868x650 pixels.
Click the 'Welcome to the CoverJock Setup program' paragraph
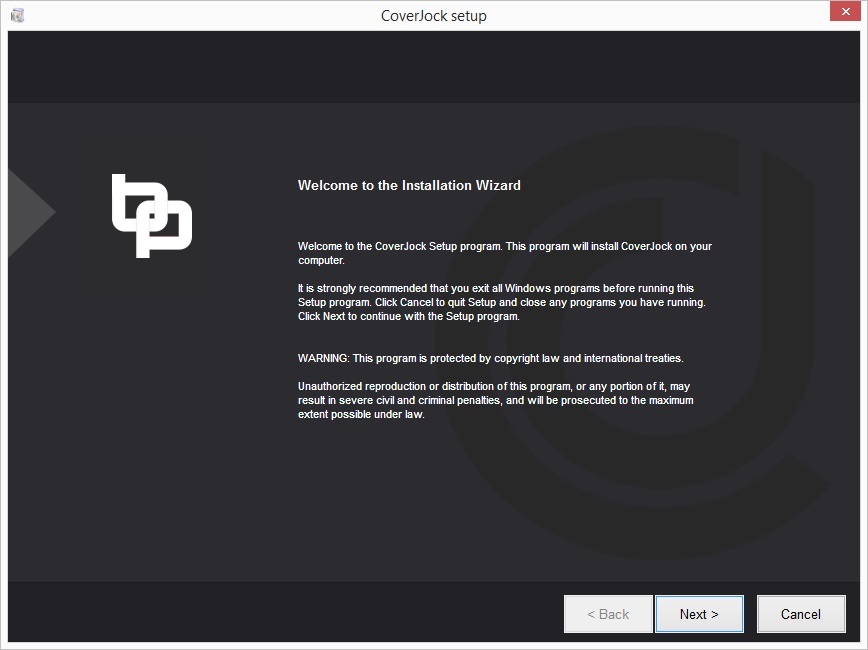click(505, 253)
